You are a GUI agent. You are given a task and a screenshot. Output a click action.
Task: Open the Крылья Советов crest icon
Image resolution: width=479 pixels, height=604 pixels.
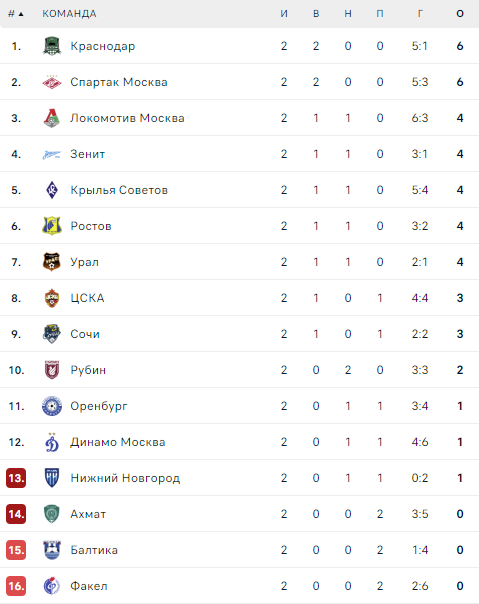point(52,190)
